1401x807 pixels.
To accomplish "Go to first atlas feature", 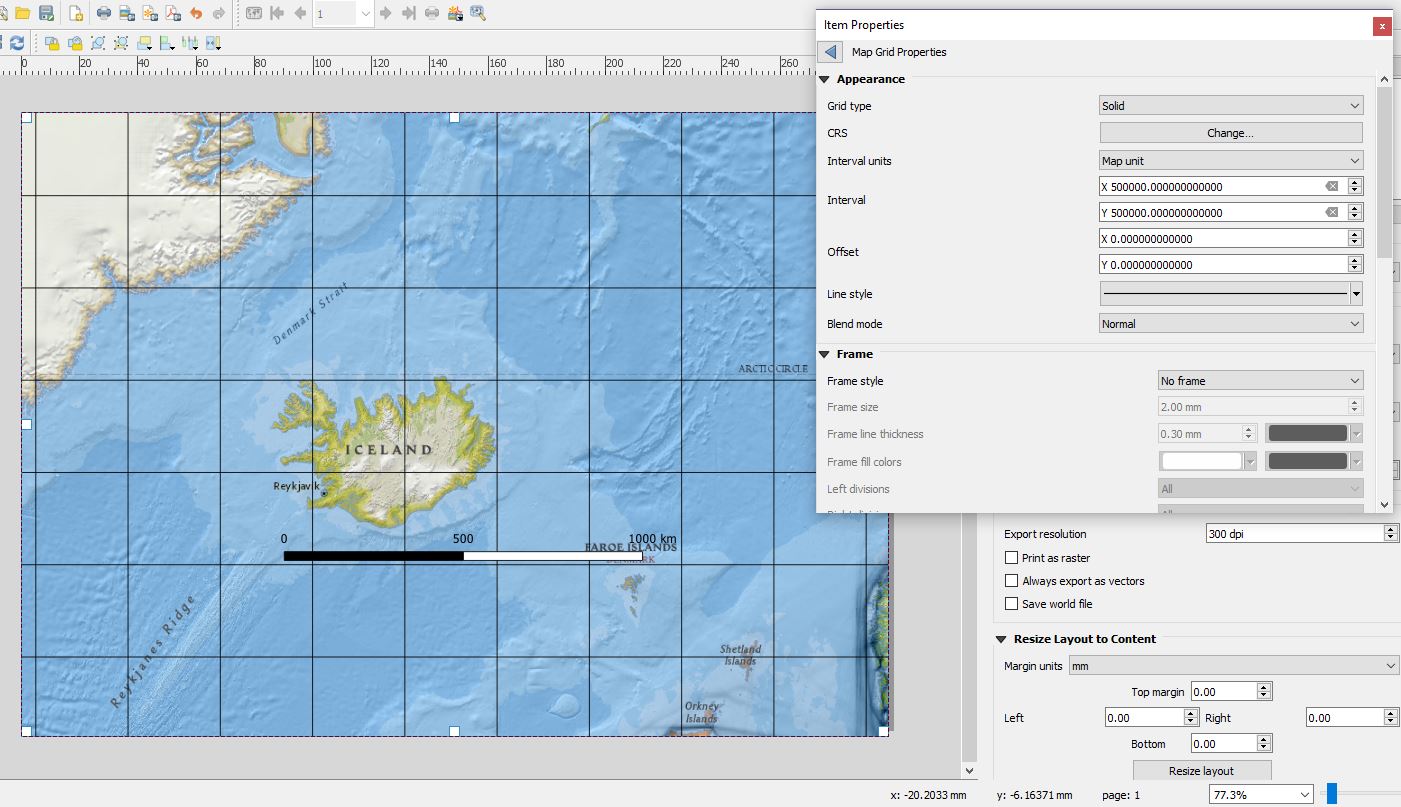I will (277, 13).
